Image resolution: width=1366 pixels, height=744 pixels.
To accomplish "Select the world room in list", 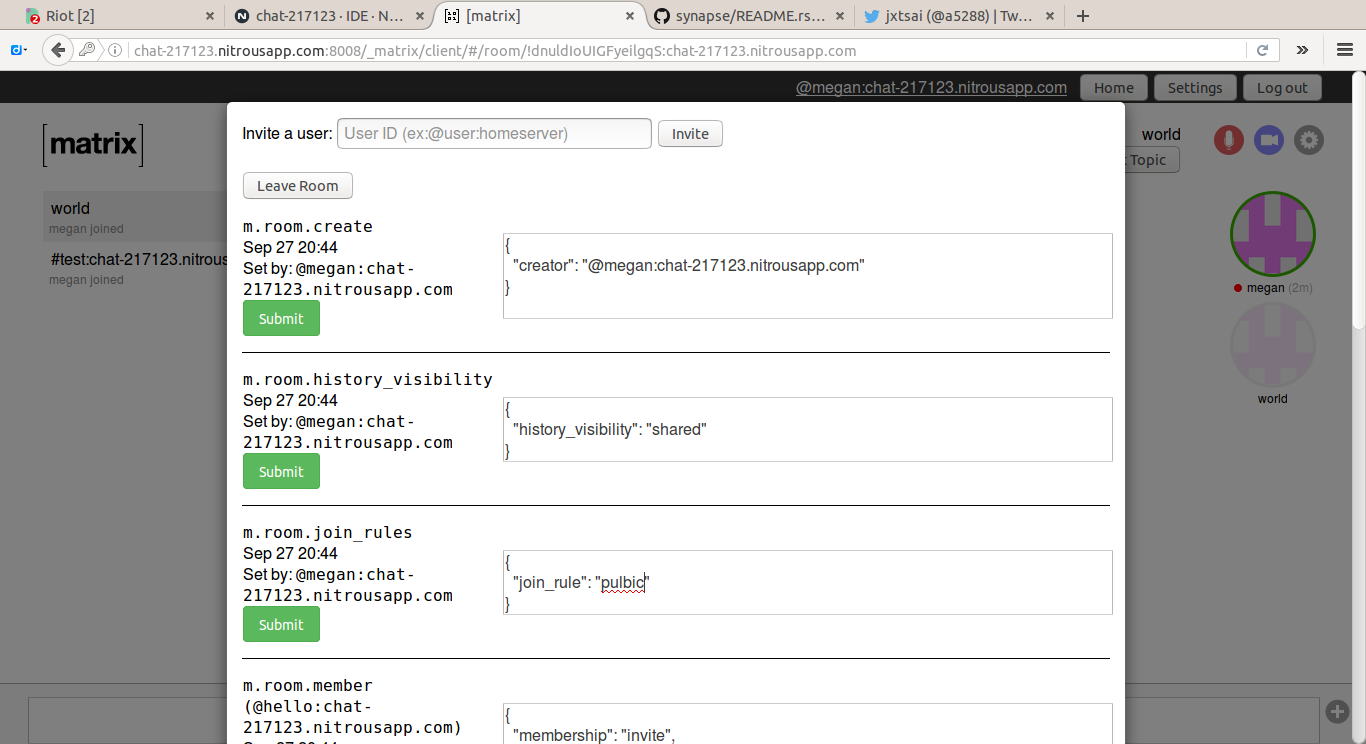I will (x=135, y=217).
